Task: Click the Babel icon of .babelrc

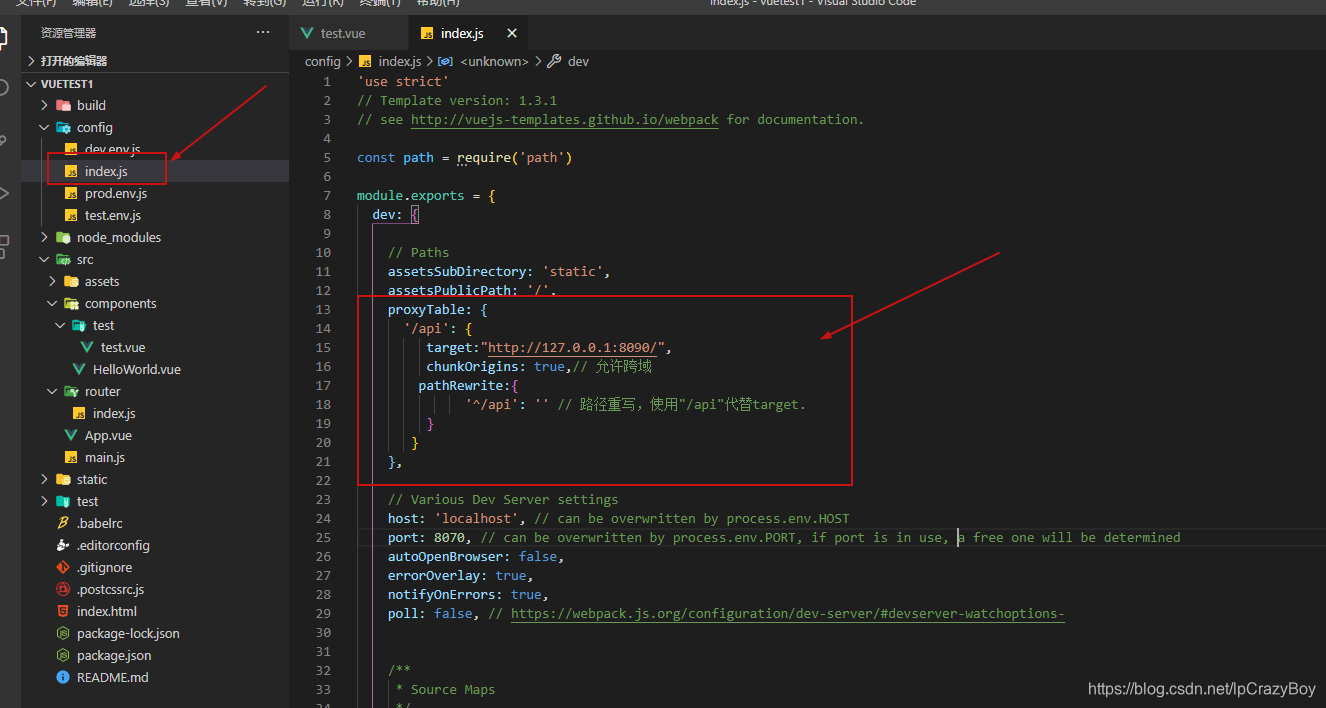Action: pos(63,523)
